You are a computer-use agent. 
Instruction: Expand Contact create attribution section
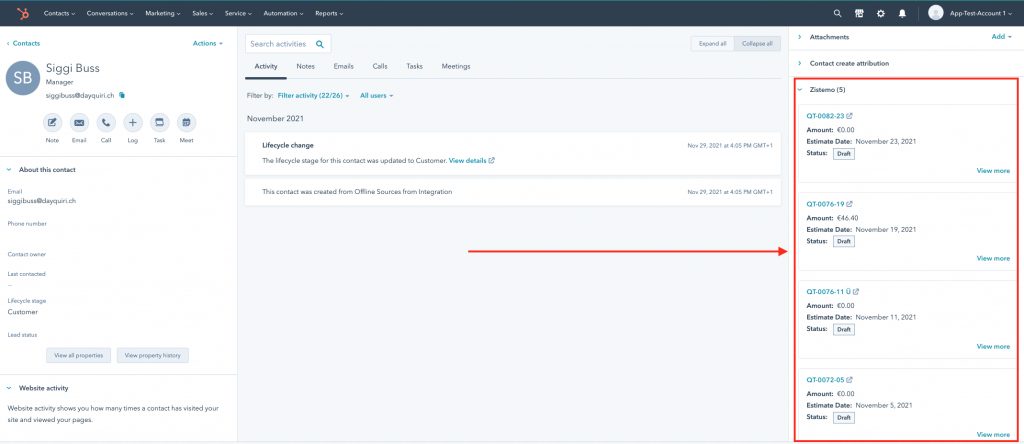pyautogui.click(x=799, y=63)
